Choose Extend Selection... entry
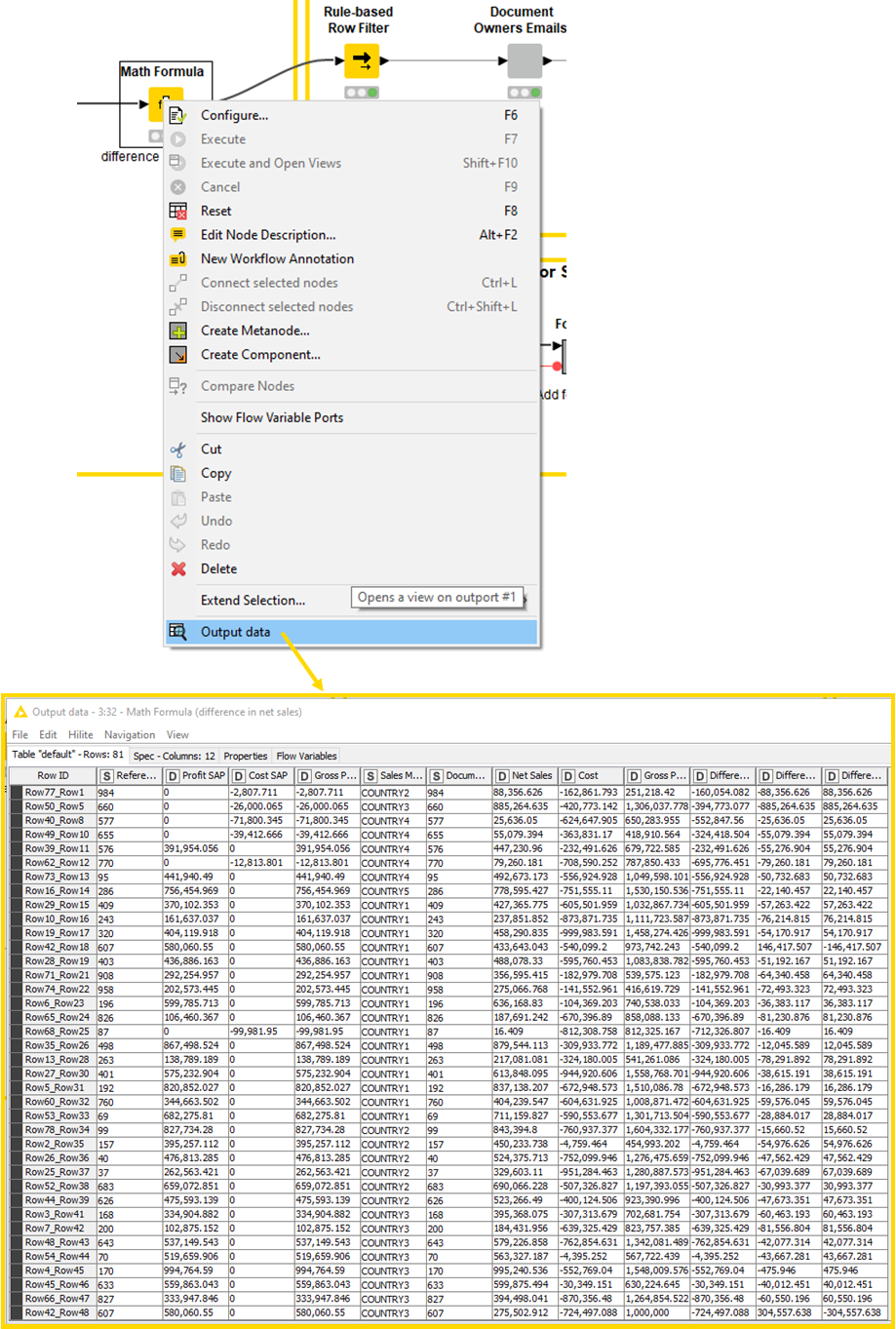The width and height of the screenshot is (896, 1329). (x=253, y=601)
